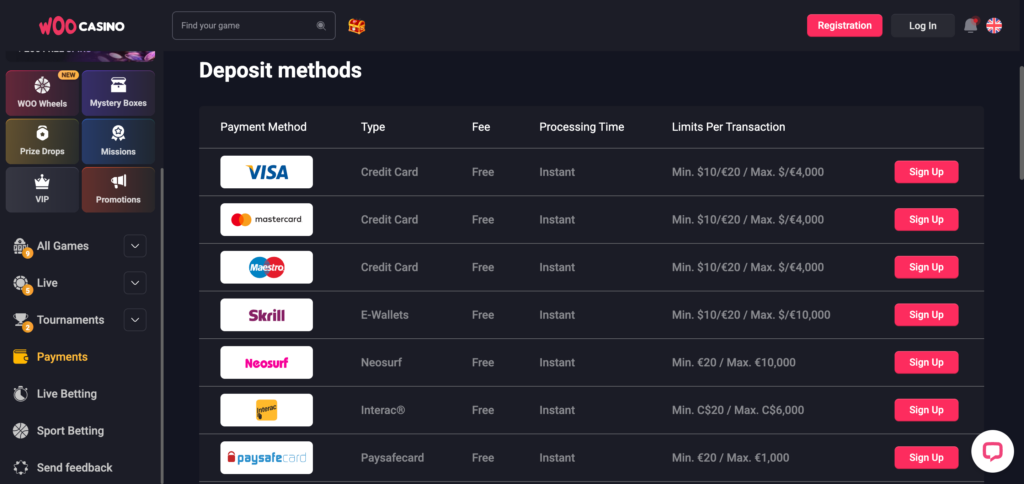Open the All Games menu item

pyautogui.click(x=63, y=246)
